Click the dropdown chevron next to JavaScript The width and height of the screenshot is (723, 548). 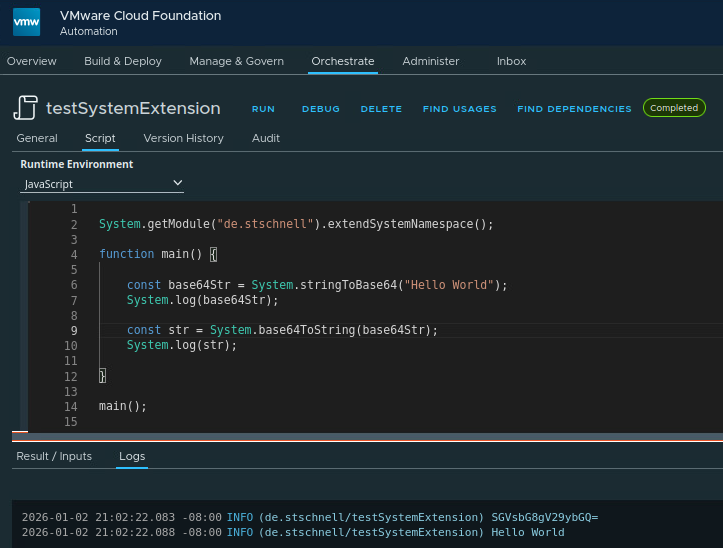178,183
